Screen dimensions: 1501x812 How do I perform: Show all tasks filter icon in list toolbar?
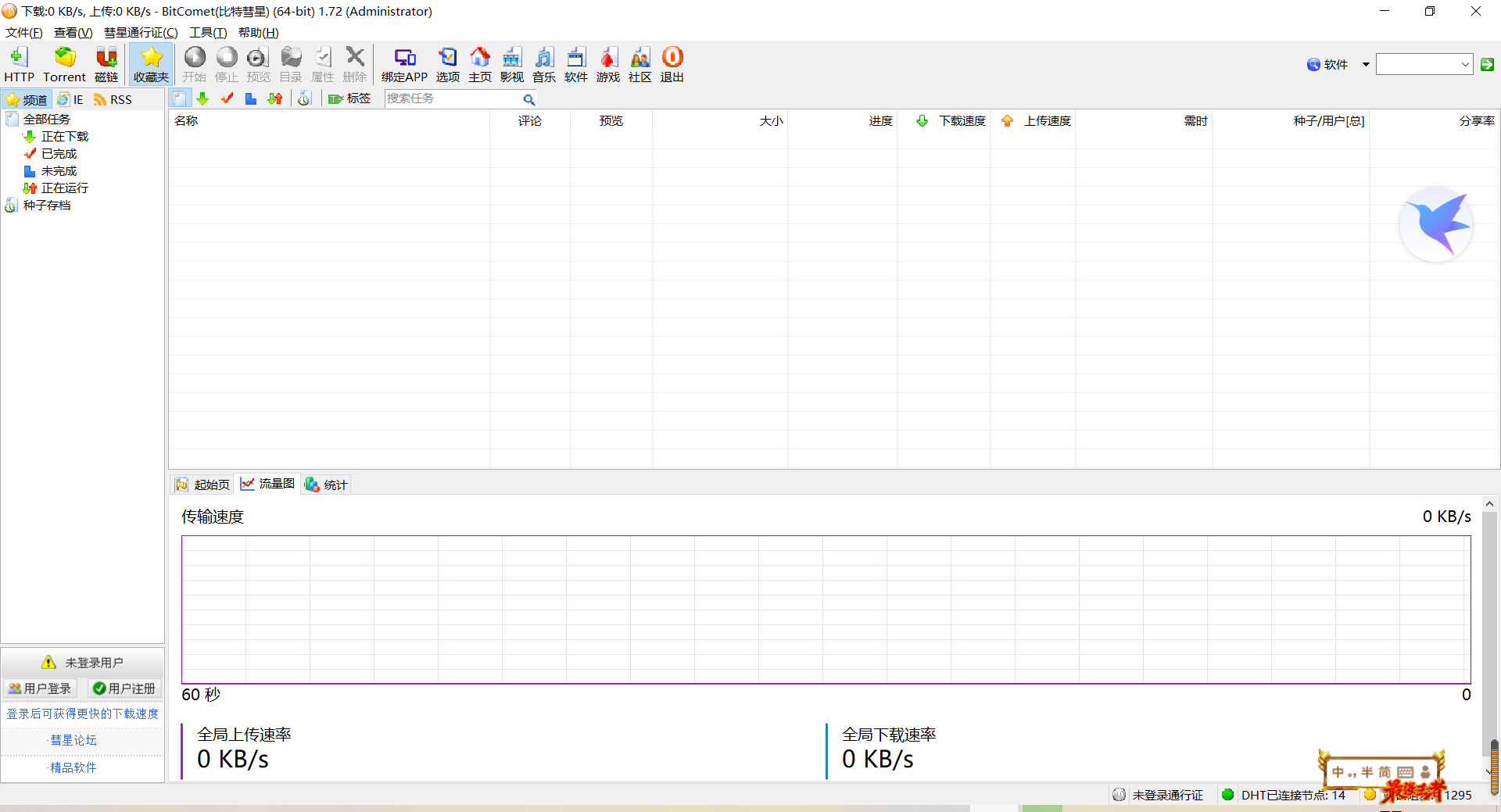[x=180, y=98]
